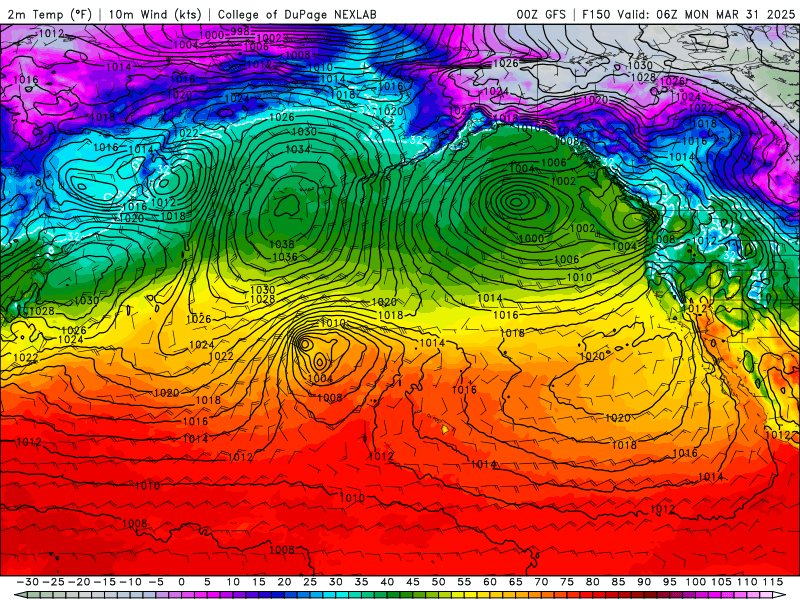Click the 70 degree scale label
Screen dimensions: 800x600
(x=541, y=582)
